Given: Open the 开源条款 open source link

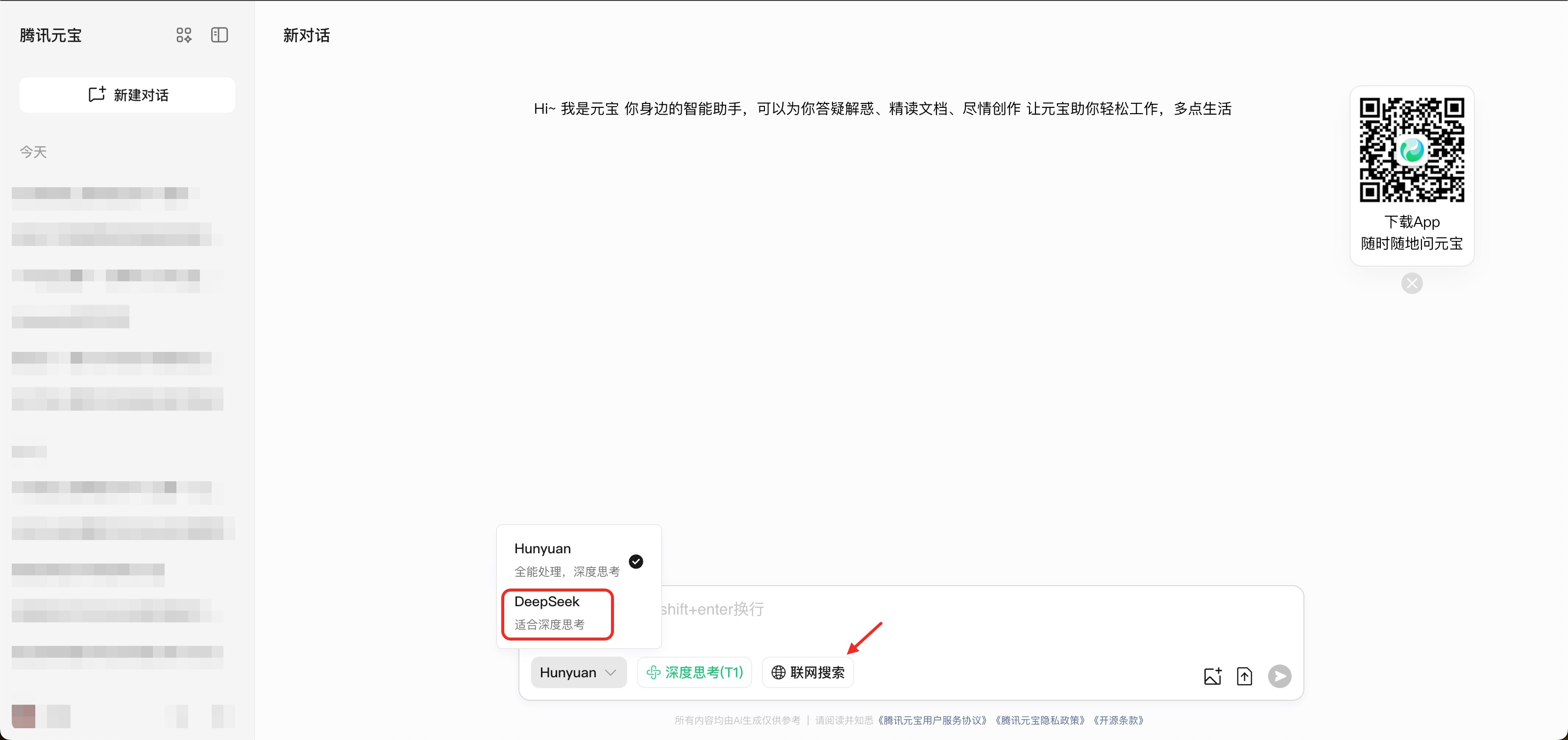Looking at the screenshot, I should [x=1119, y=720].
